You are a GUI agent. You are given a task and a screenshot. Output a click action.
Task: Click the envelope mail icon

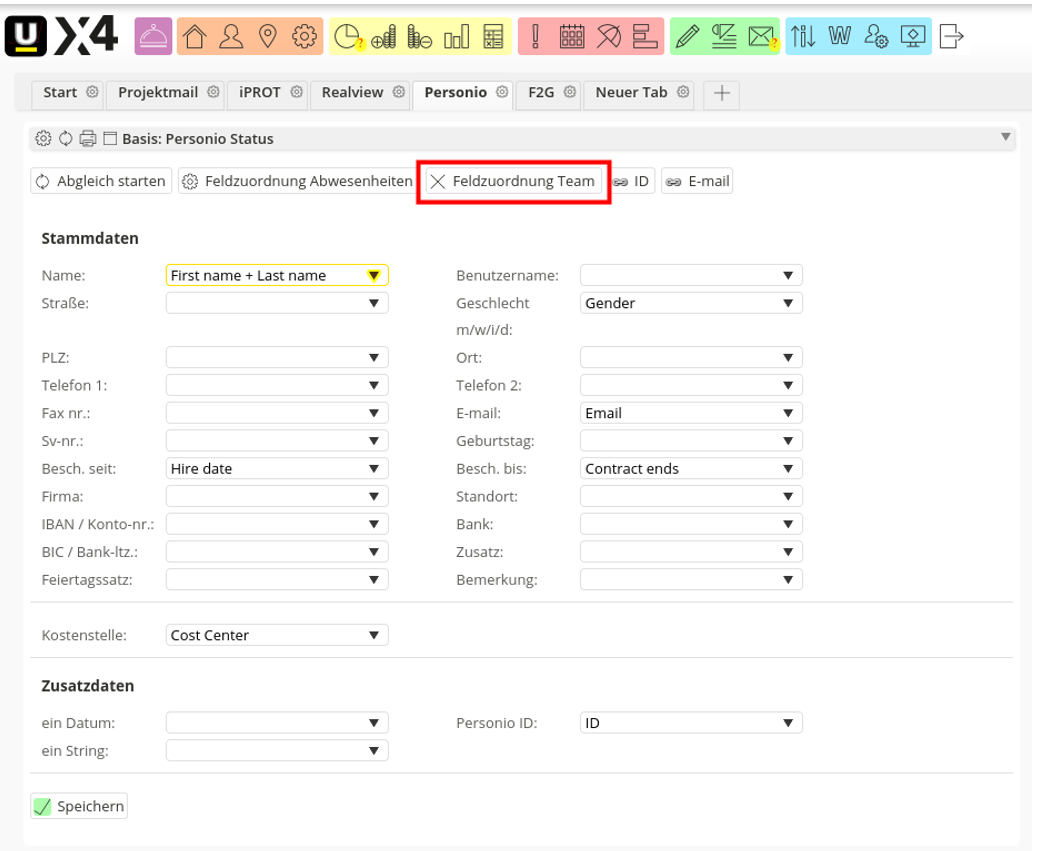761,38
